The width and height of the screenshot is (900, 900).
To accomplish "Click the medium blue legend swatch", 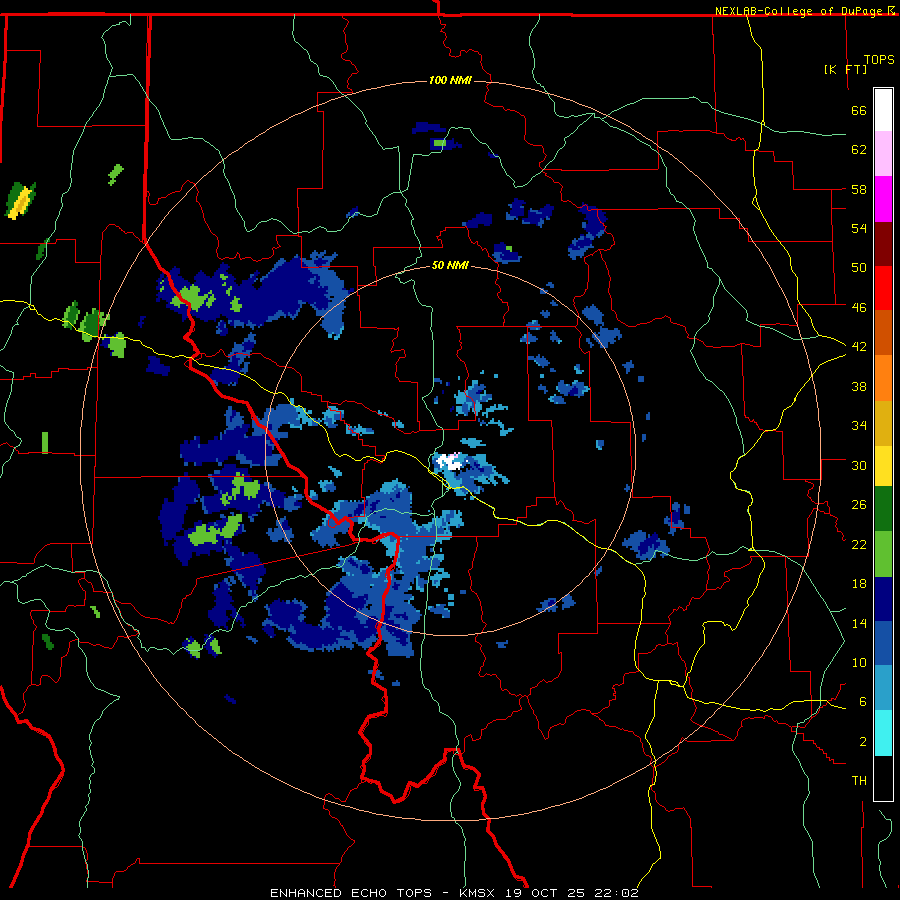I will (x=883, y=643).
